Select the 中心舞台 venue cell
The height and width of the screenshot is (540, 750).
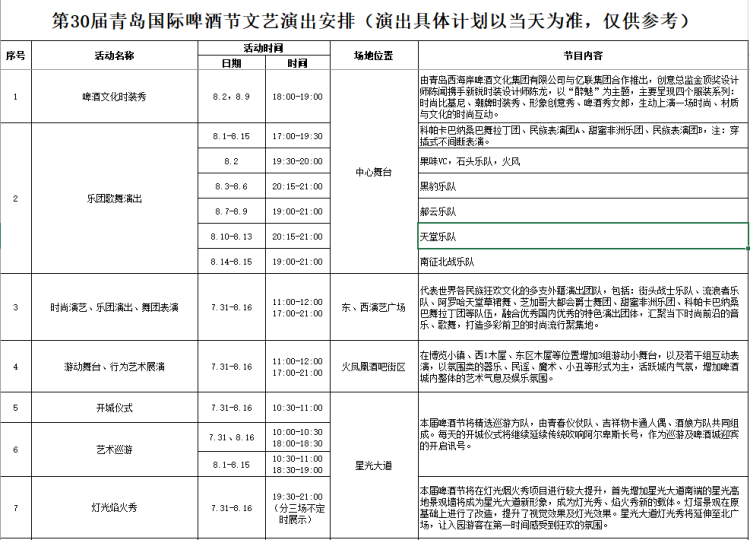(374, 172)
